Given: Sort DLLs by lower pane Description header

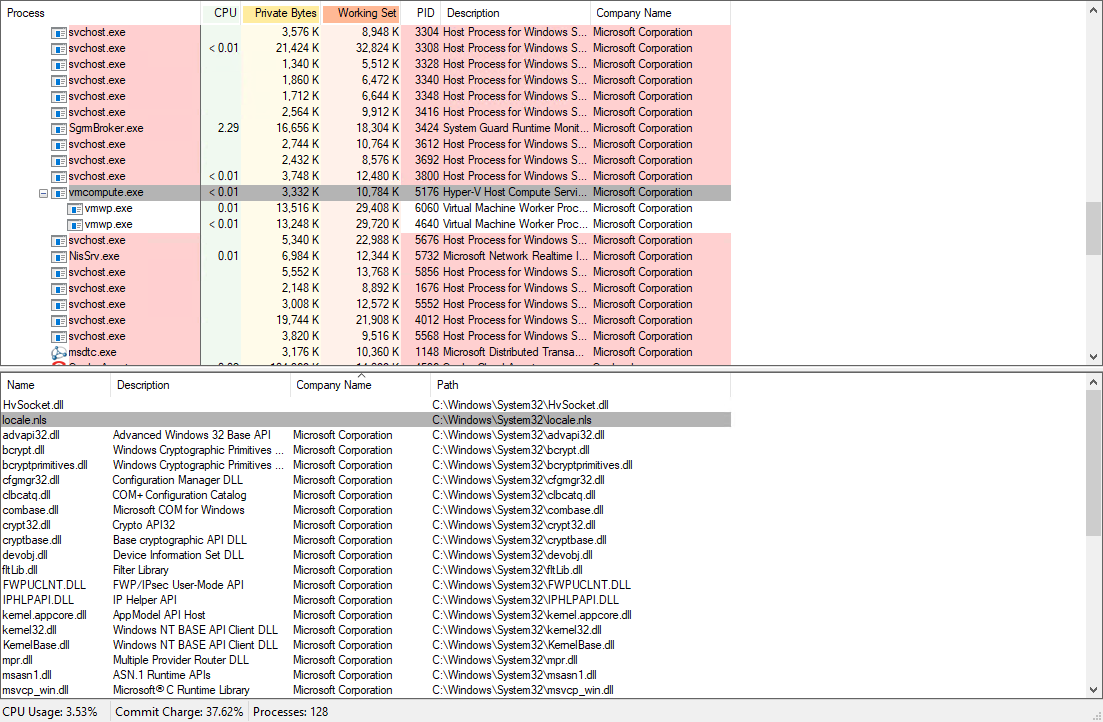Looking at the screenshot, I should (200, 385).
